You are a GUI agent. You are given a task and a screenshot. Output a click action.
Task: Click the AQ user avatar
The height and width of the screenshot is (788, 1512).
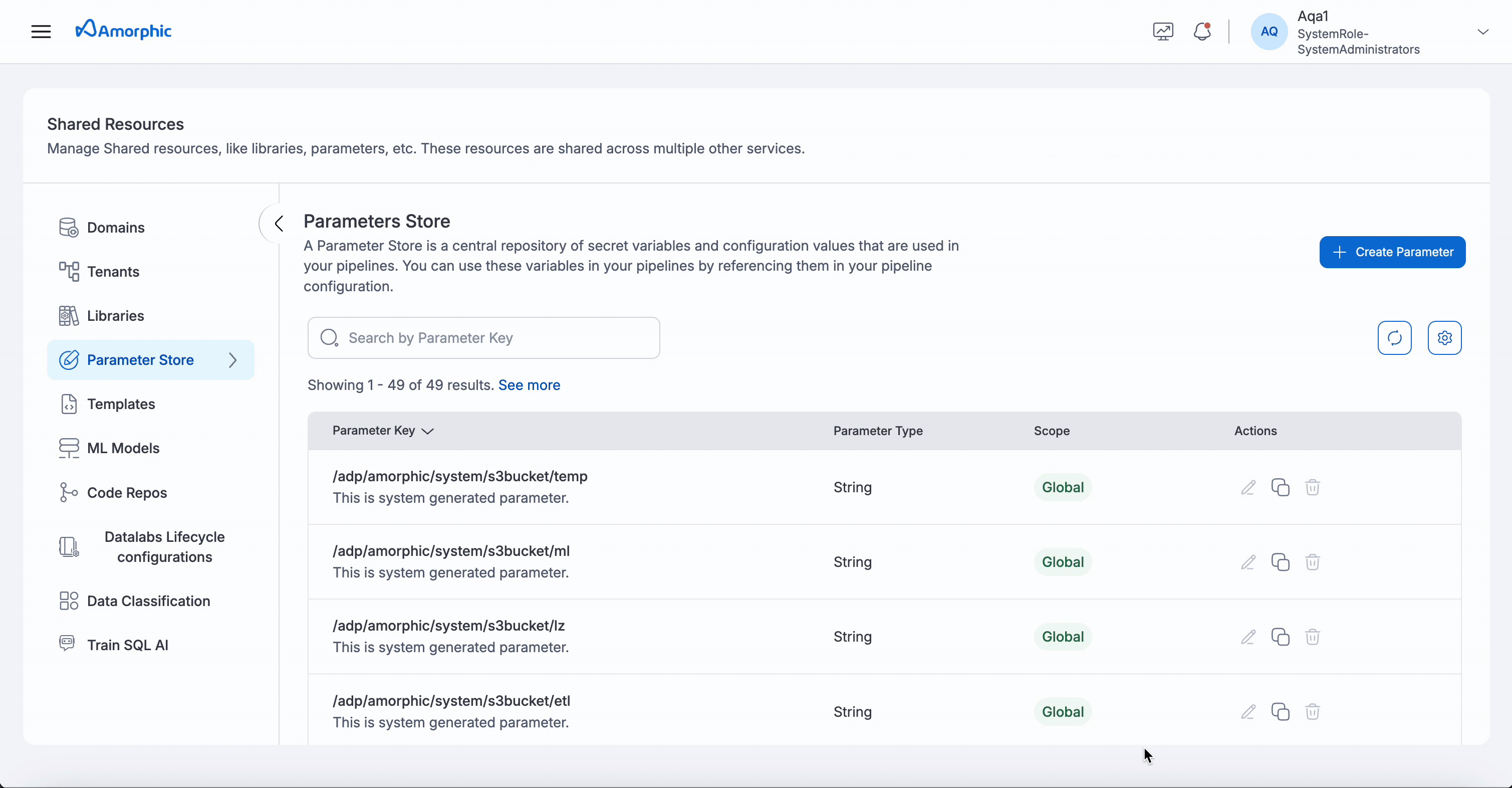[1269, 32]
